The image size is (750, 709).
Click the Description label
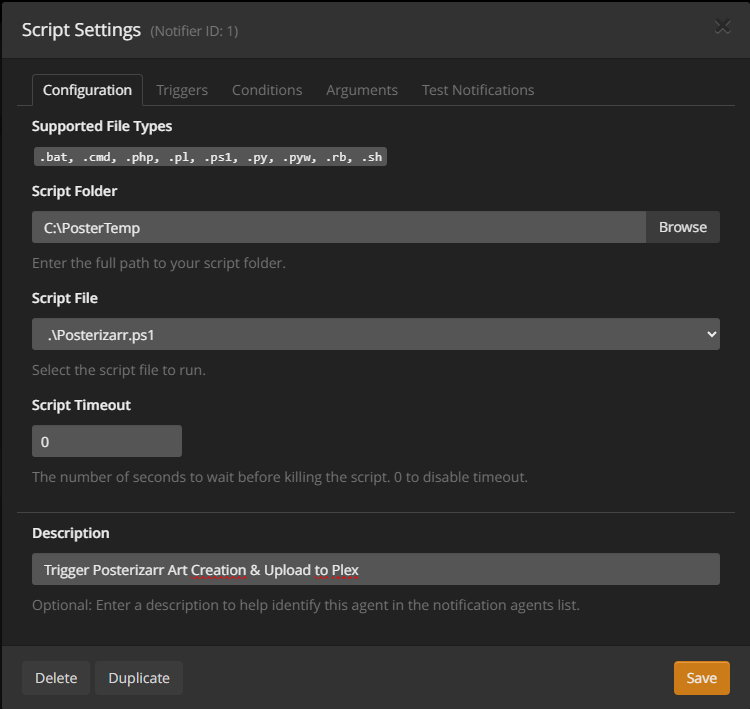coord(71,533)
